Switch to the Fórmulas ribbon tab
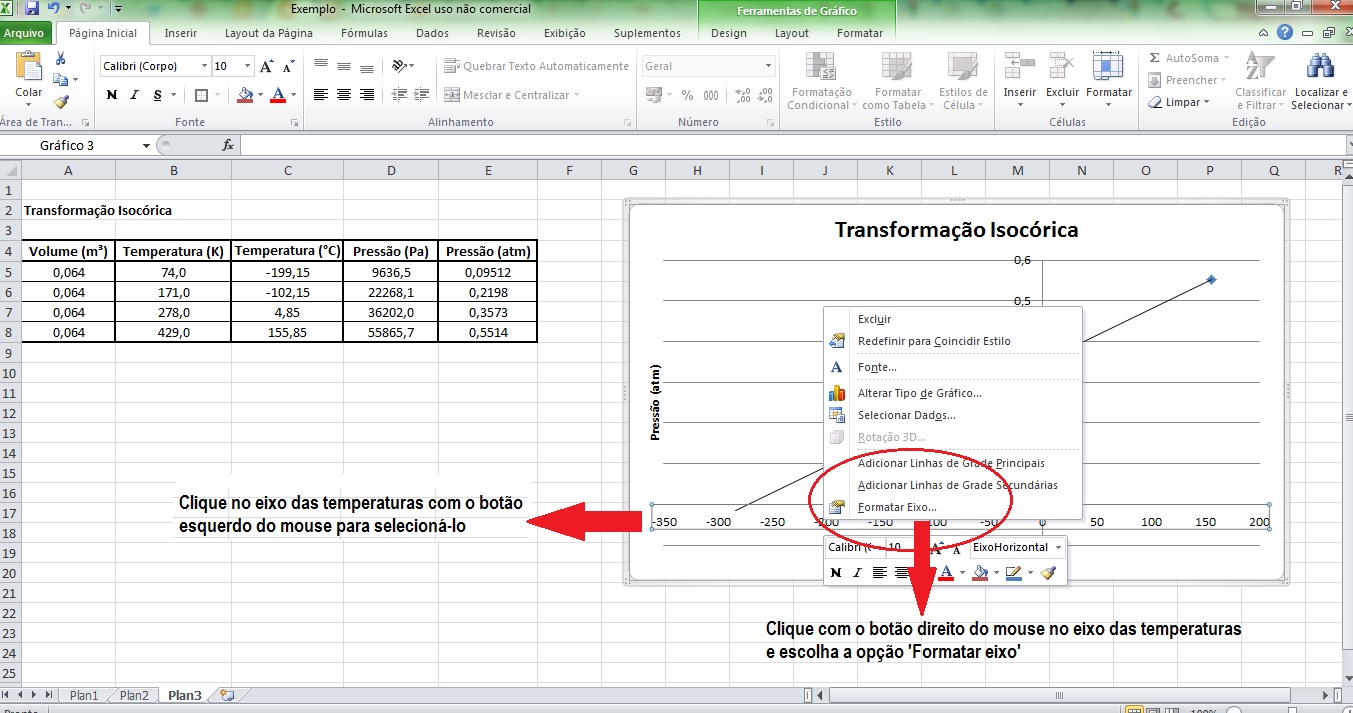This screenshot has height=713, width=1353. click(365, 33)
